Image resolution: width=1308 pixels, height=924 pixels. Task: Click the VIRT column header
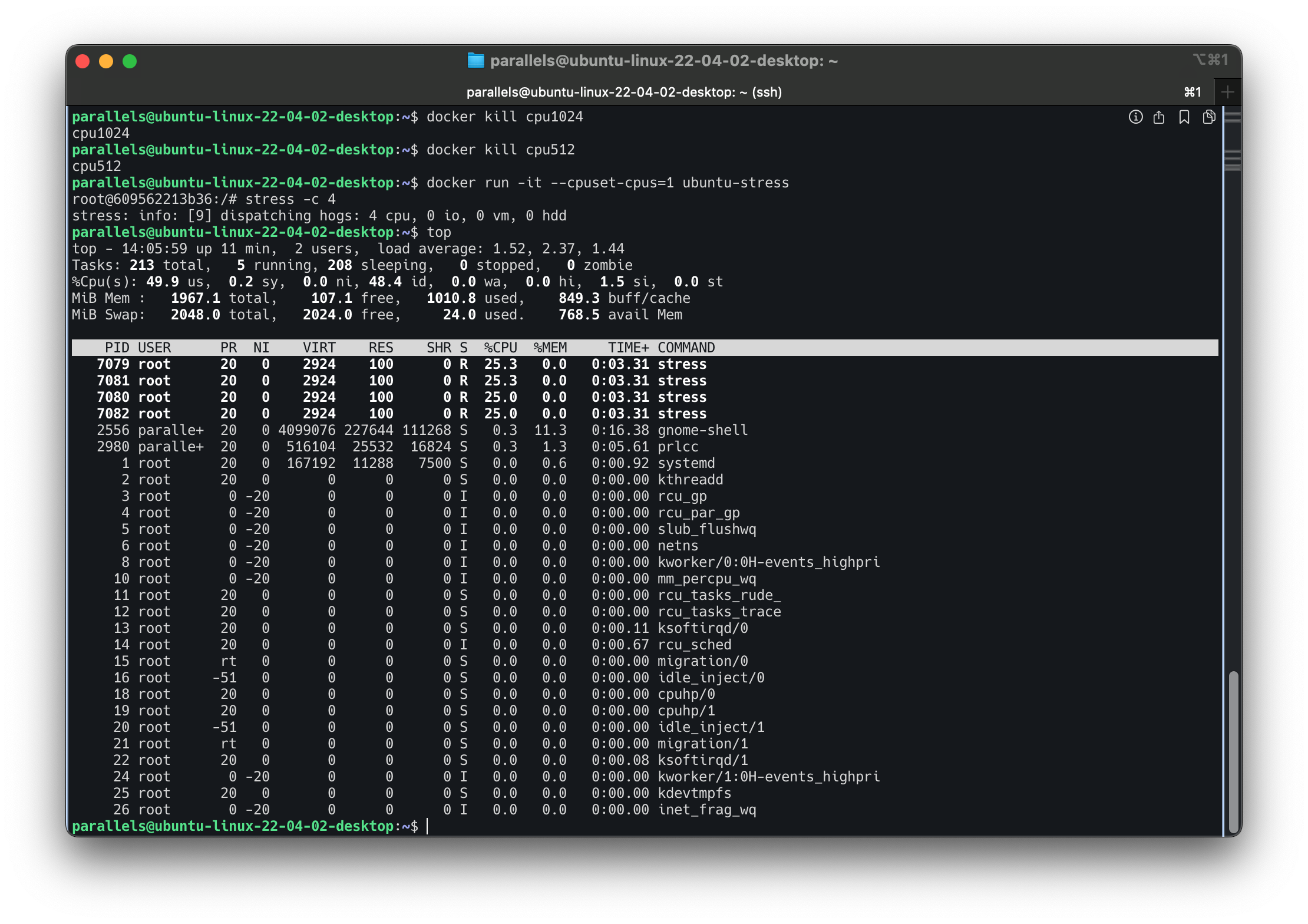319,348
